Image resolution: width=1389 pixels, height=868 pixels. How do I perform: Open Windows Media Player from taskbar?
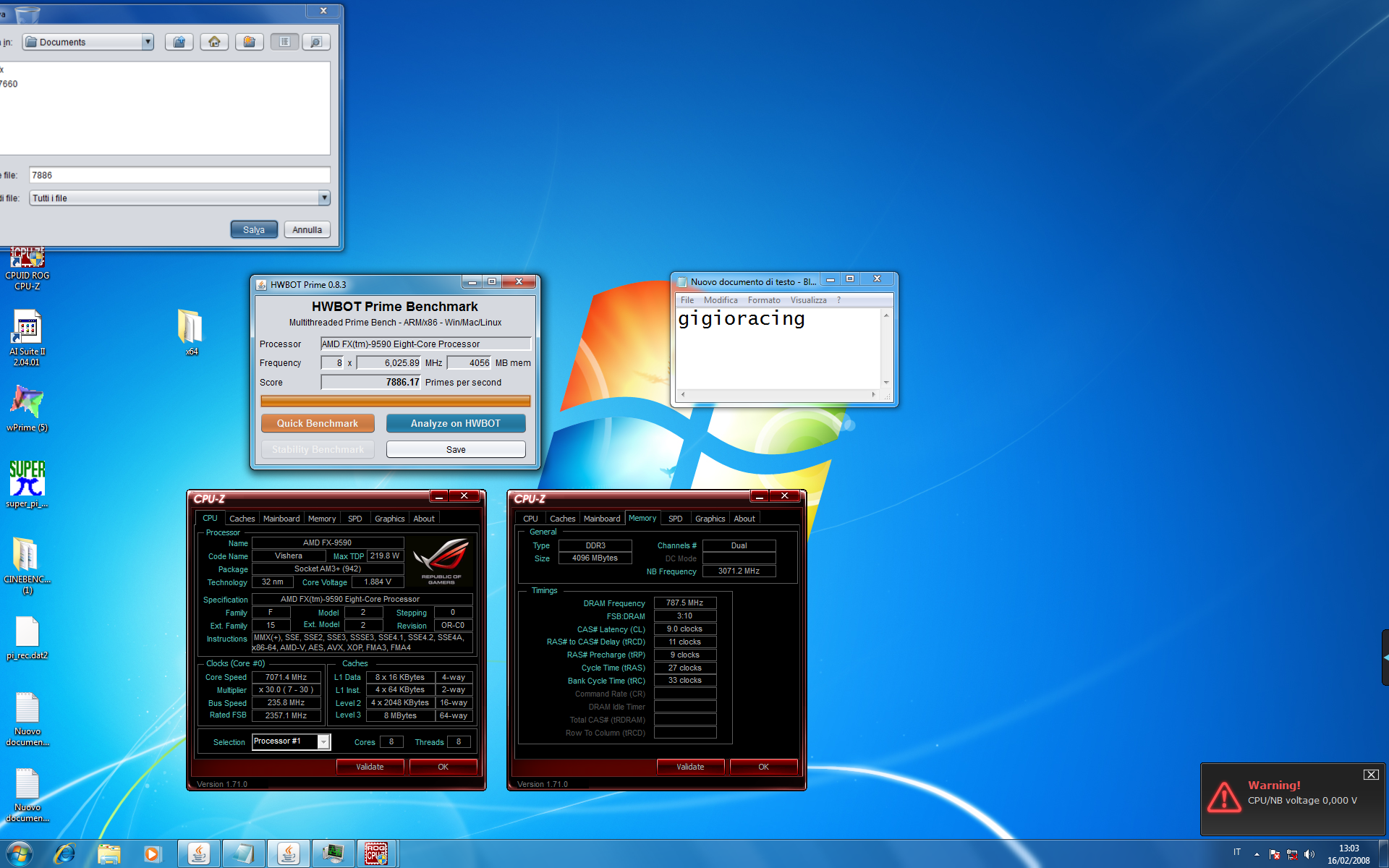152,854
